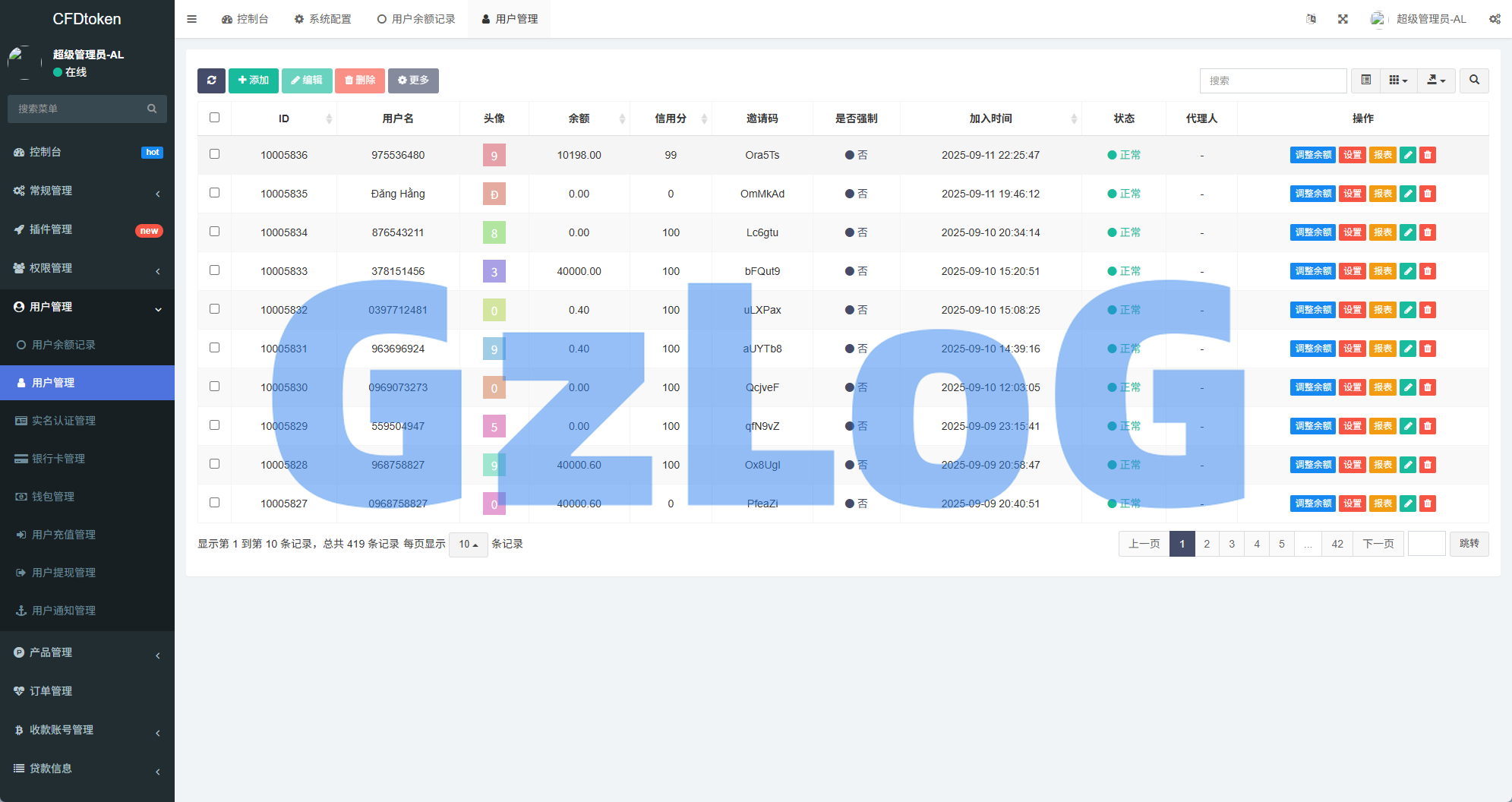Select the checkbox for user 10005834
1512x802 pixels.
point(214,232)
